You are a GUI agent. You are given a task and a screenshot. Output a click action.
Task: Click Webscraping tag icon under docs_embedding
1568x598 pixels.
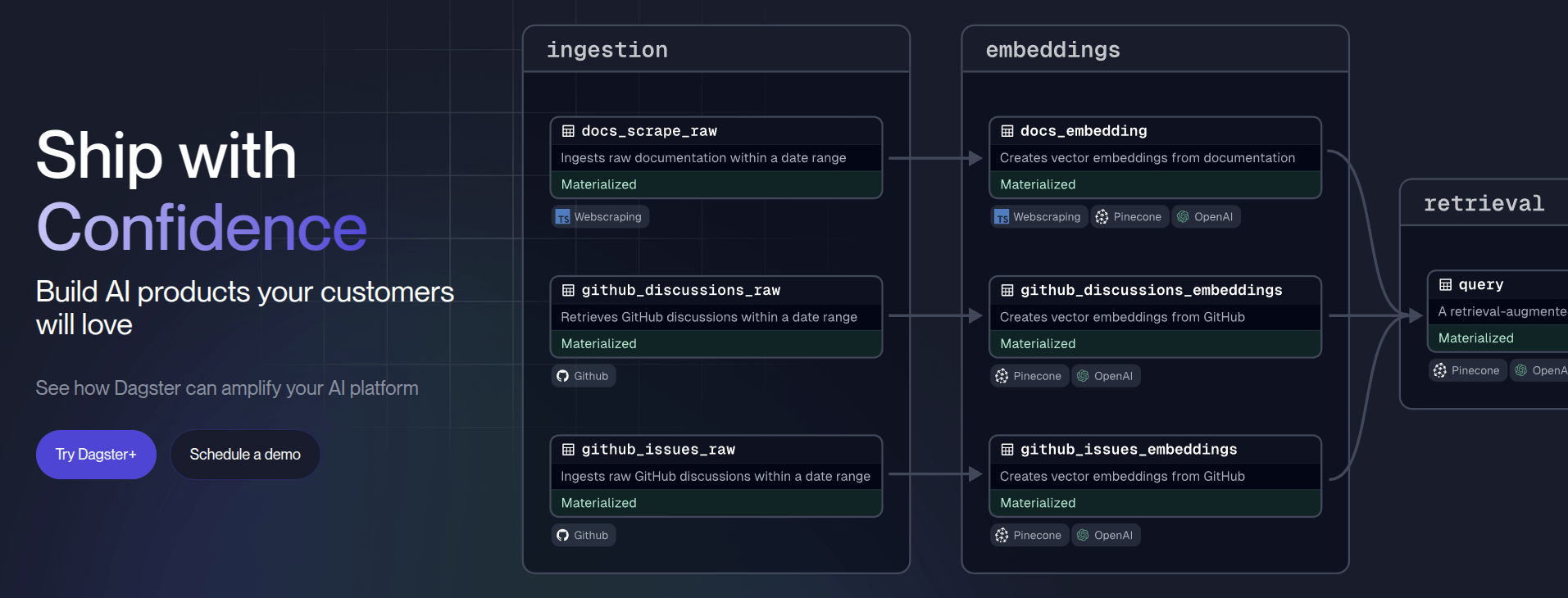[x=1002, y=217]
